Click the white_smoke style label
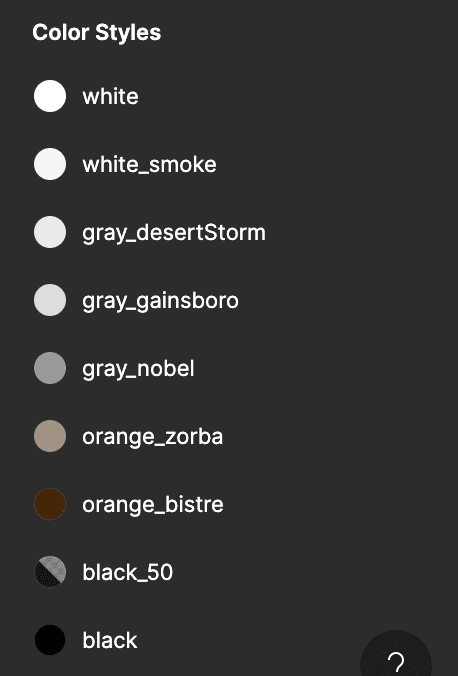This screenshot has width=458, height=676. click(149, 165)
